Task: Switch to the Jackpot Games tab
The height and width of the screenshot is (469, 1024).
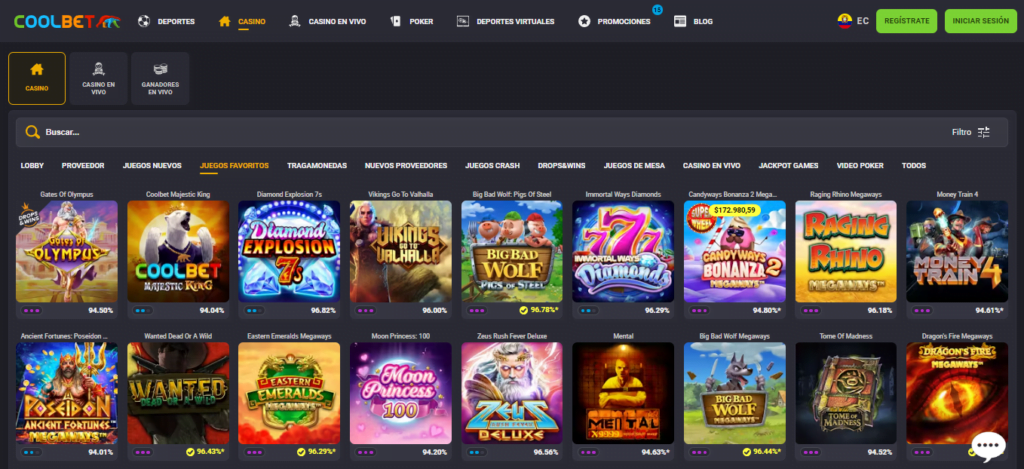Action: 788,166
